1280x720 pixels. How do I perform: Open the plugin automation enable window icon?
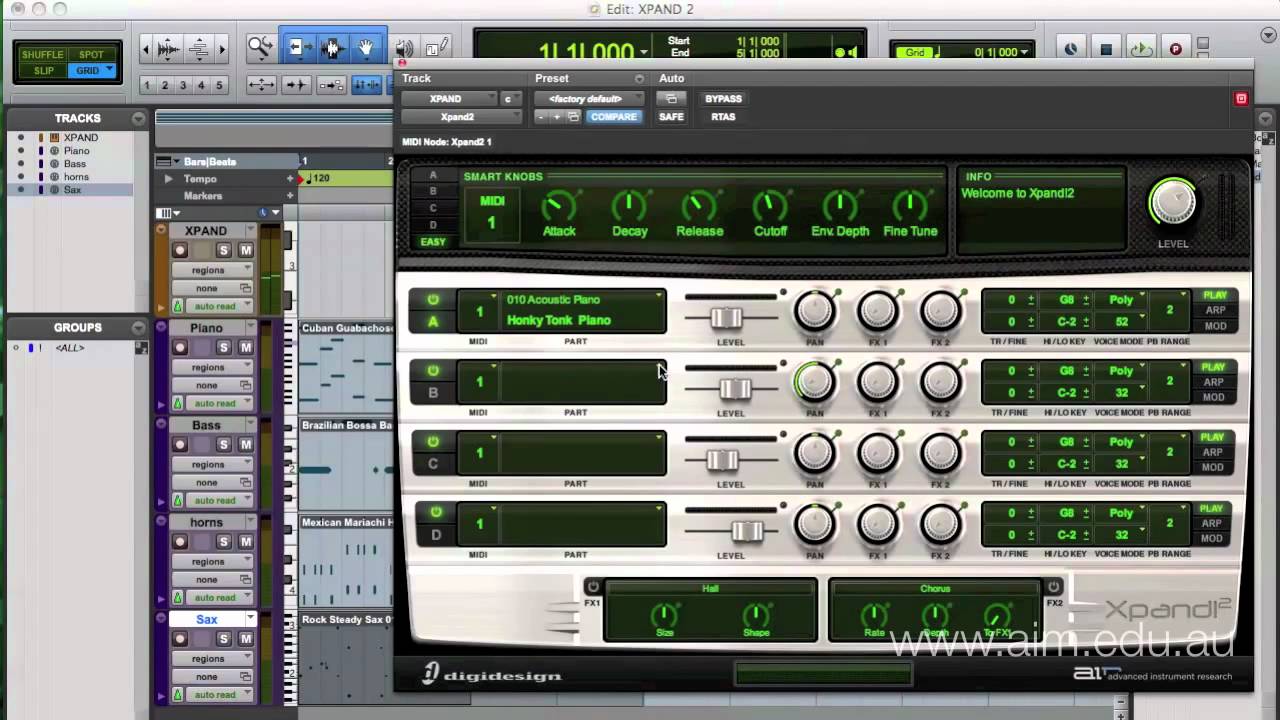coord(671,98)
